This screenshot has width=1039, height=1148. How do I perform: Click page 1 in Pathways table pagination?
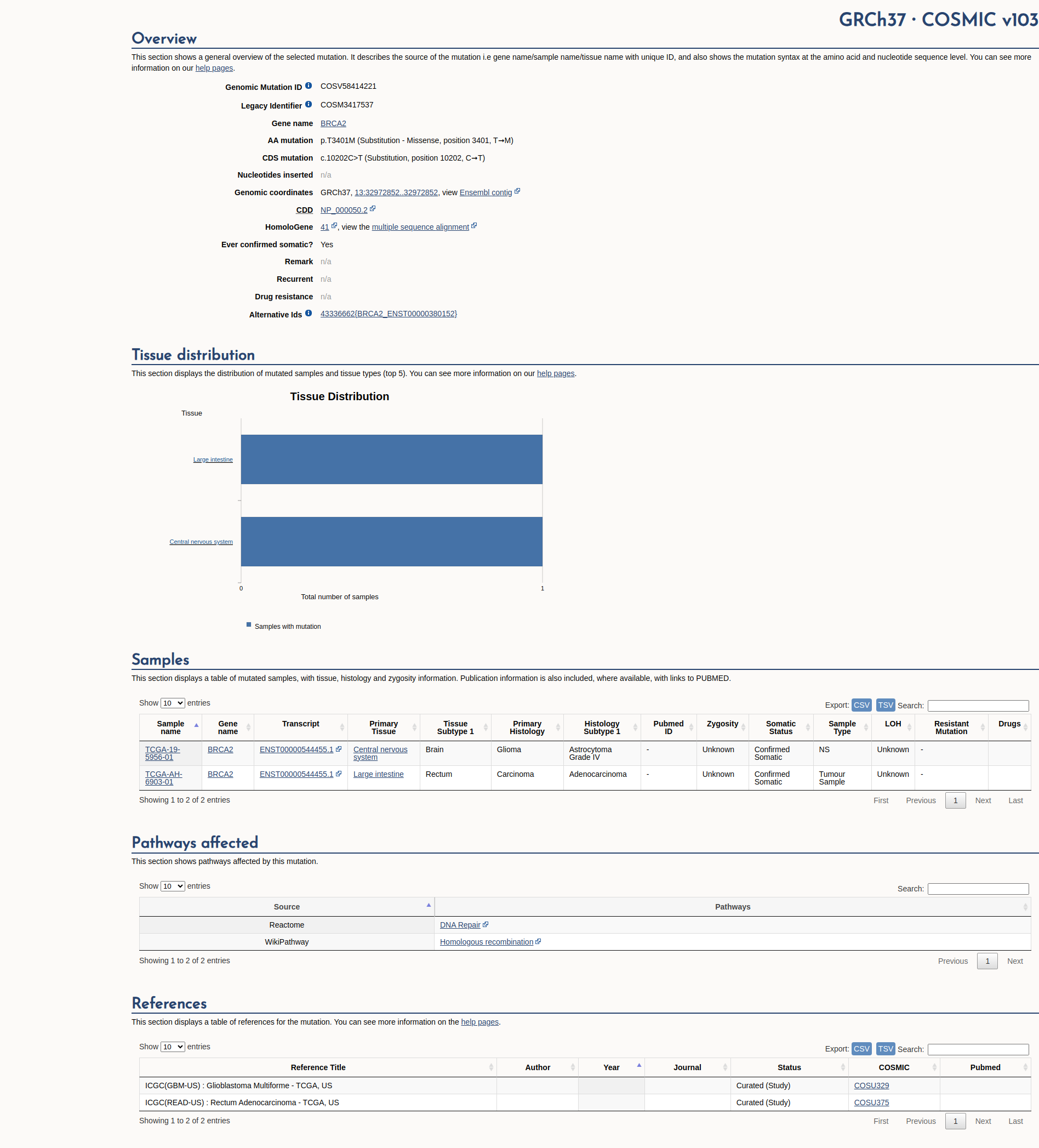coord(987,961)
